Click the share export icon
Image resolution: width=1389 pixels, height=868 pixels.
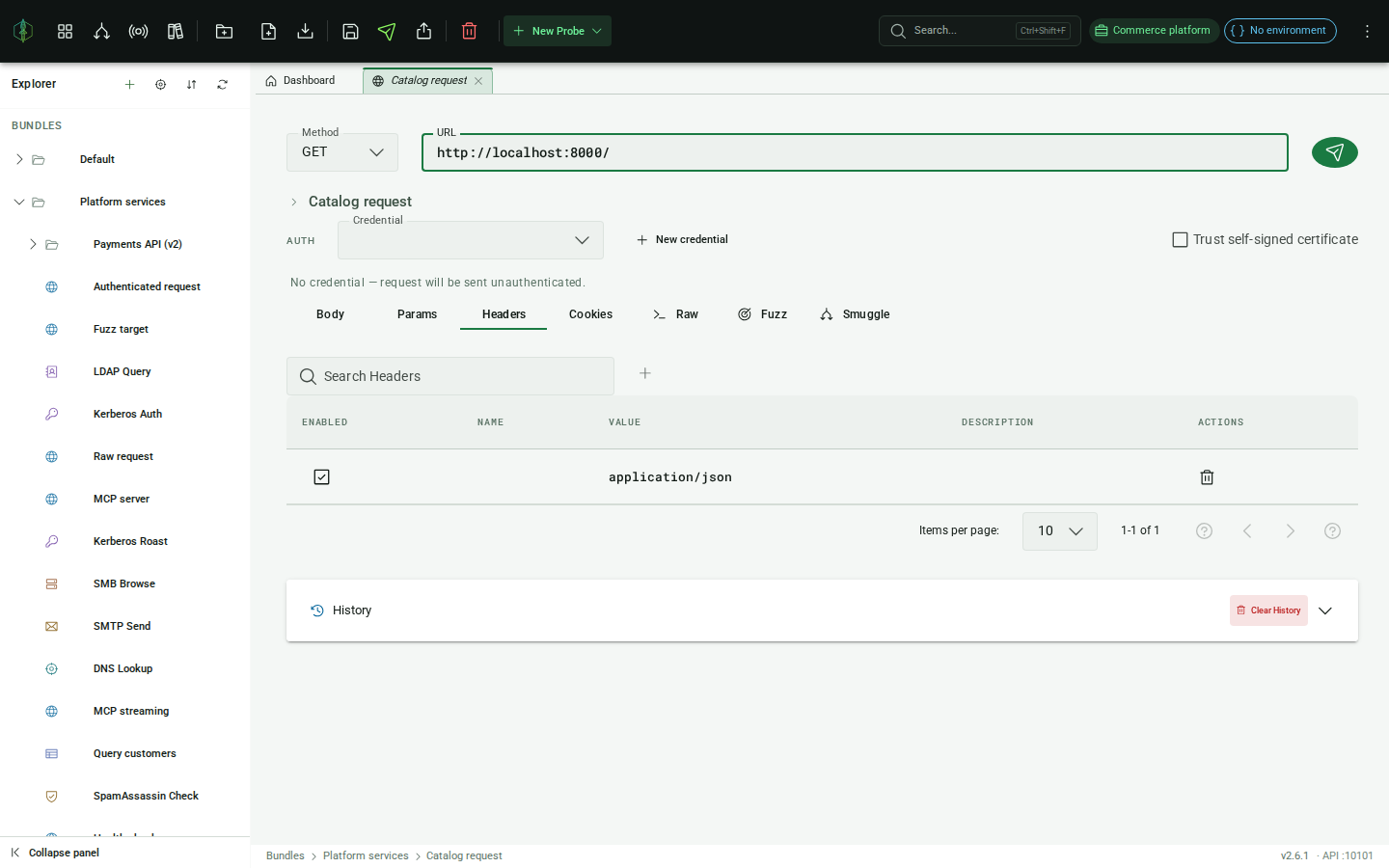(x=423, y=31)
